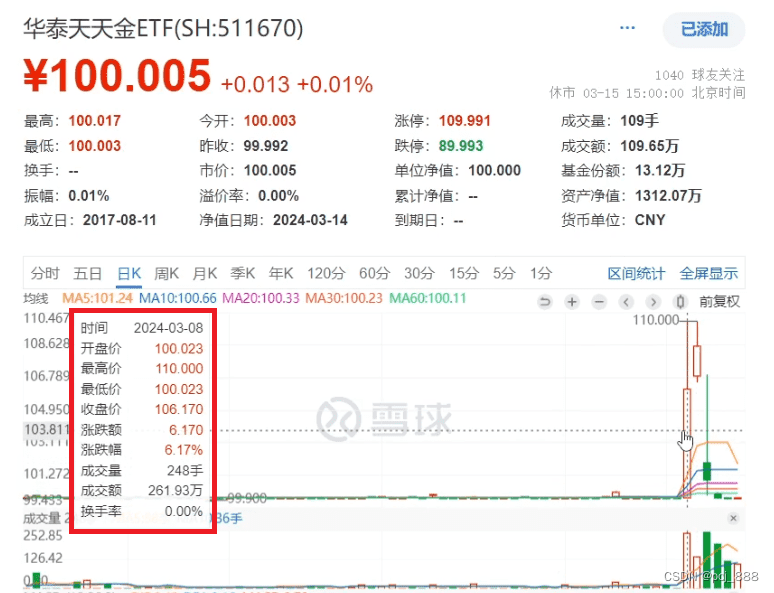The image size is (774, 593).
Task: Toggle the MA60 moving average indicator
Action: [426, 298]
